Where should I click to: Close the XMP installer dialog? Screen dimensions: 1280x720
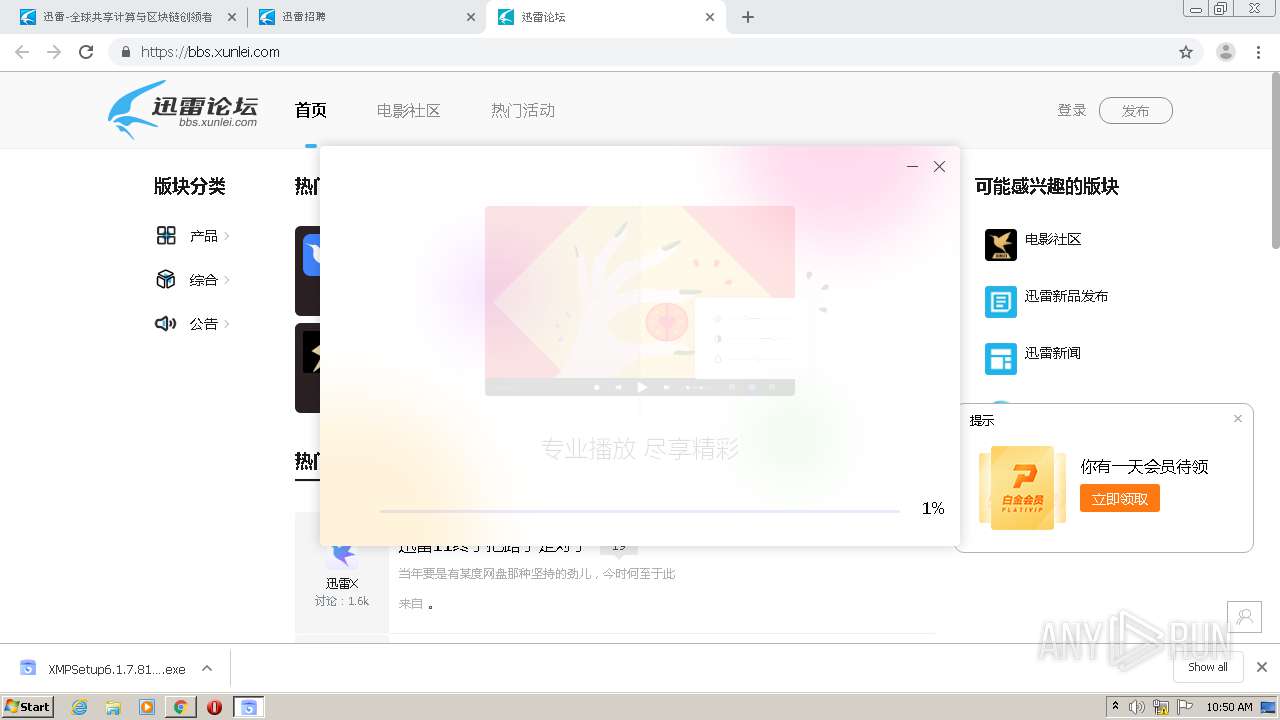(x=939, y=167)
